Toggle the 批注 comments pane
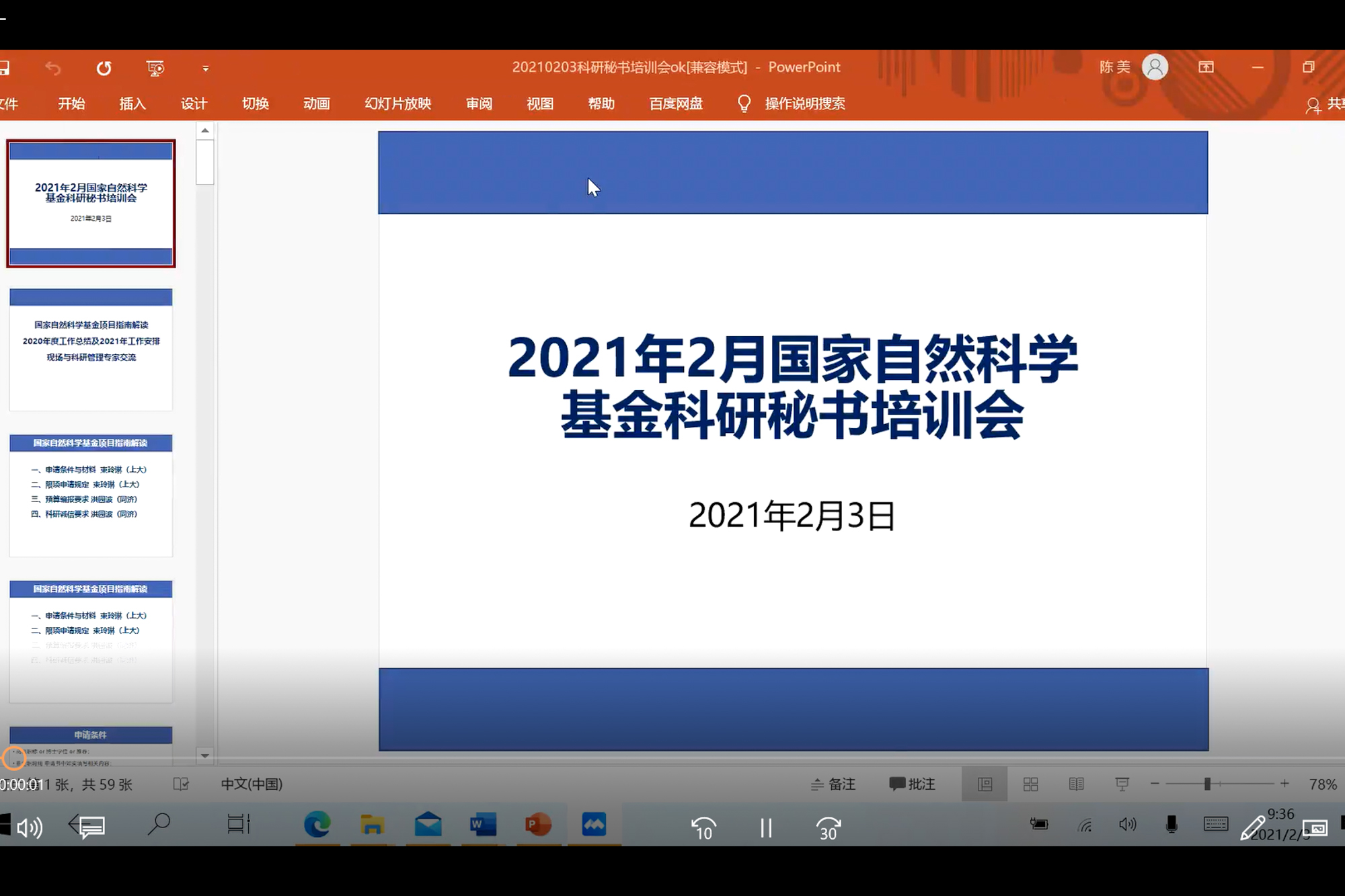This screenshot has height=896, width=1345. (x=912, y=784)
